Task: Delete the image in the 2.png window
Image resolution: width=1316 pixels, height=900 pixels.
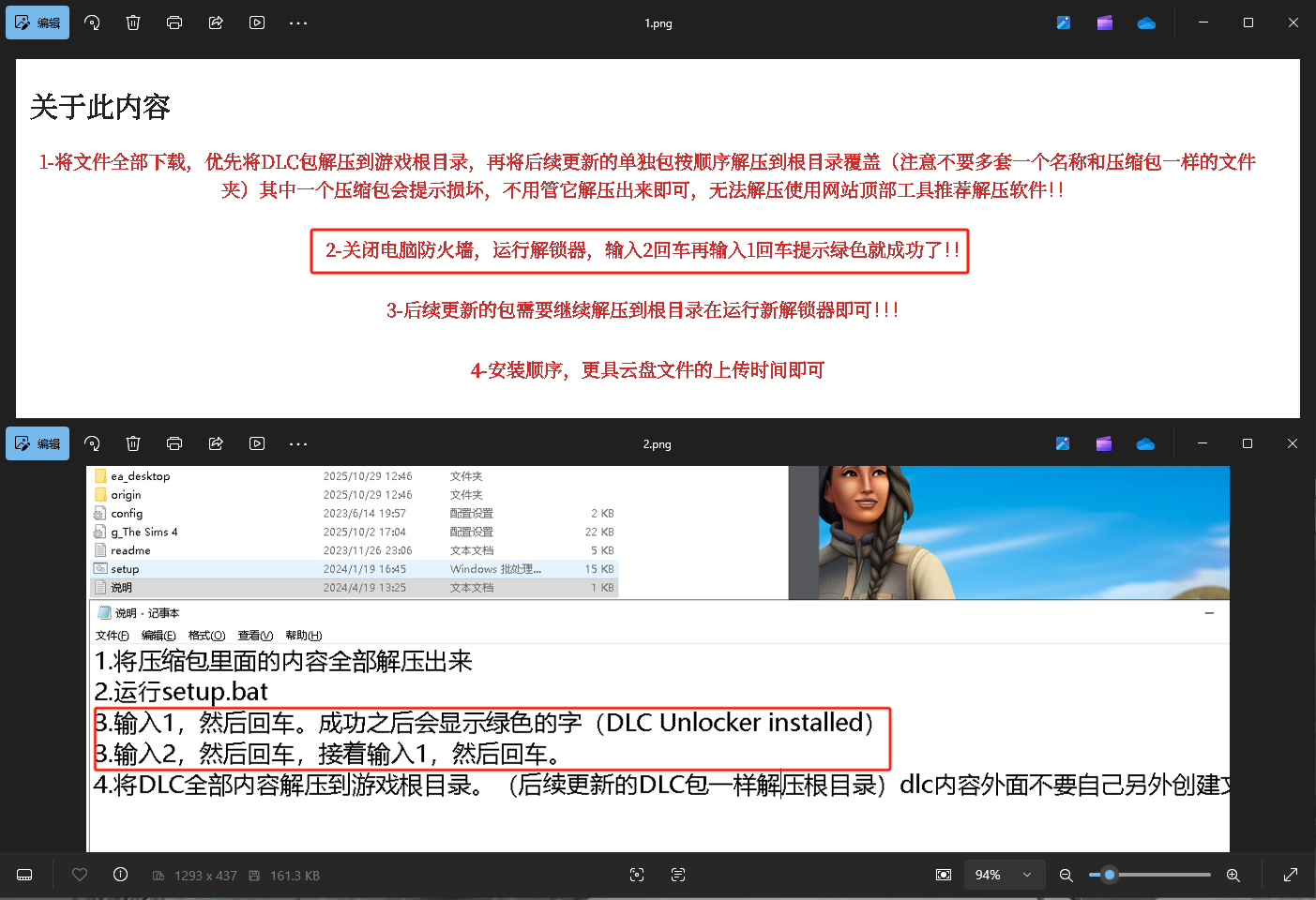Action: pos(133,443)
